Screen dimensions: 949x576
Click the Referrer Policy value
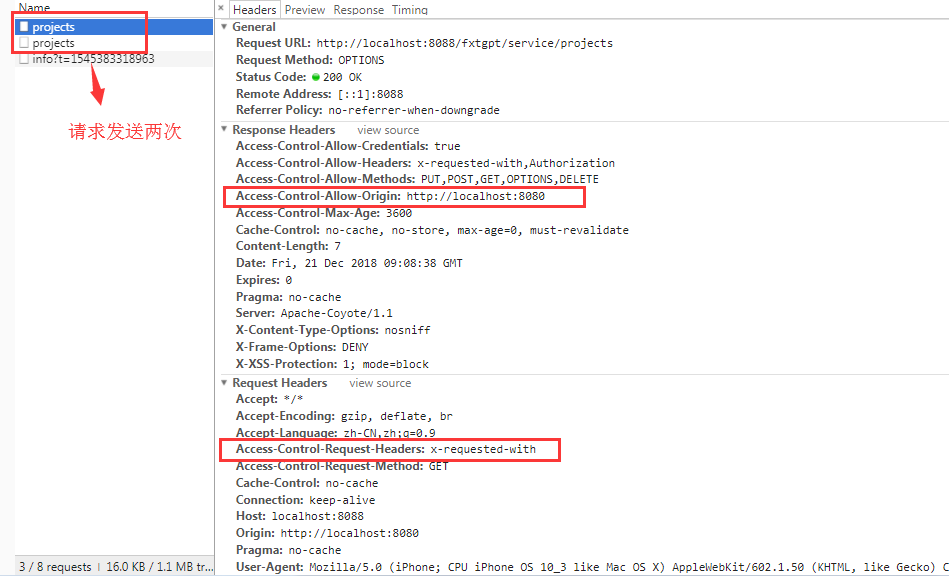[x=414, y=110]
